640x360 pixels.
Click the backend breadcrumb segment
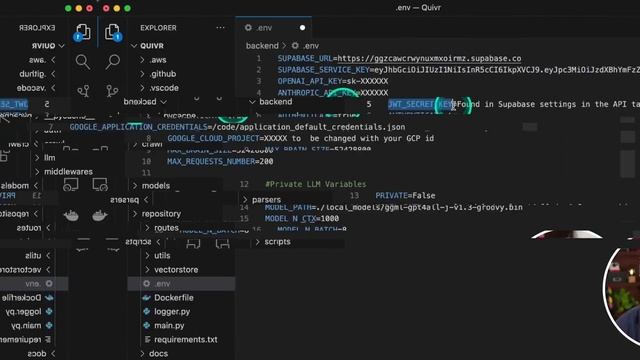pos(262,46)
